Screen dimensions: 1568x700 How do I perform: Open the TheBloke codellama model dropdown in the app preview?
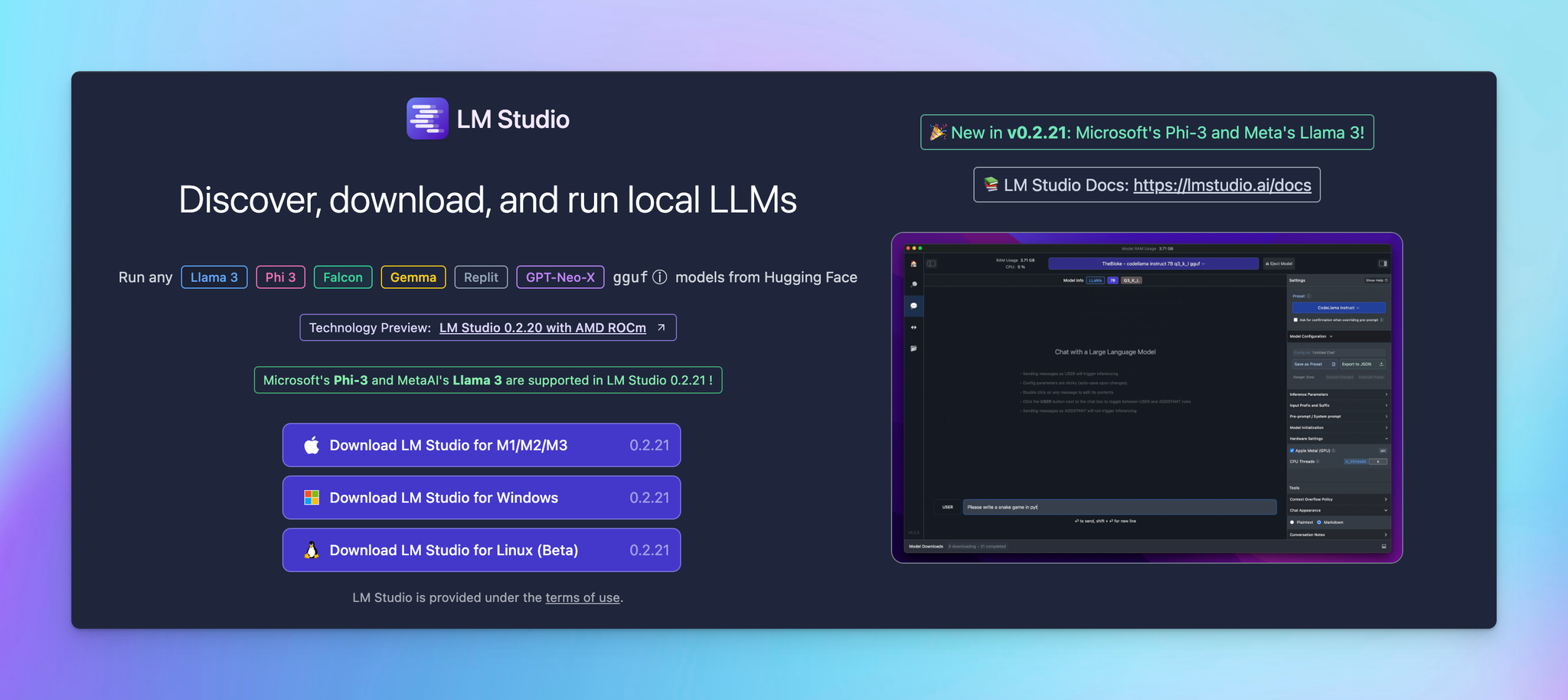tap(1153, 263)
